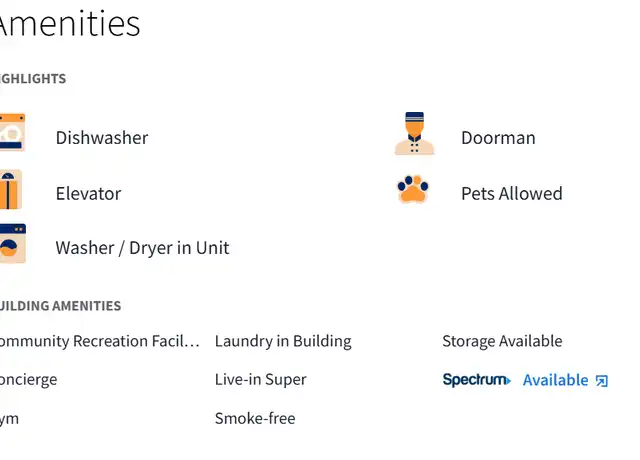Click the Pets Allowed paw icon
This screenshot has width=640, height=460.
pyautogui.click(x=413, y=189)
